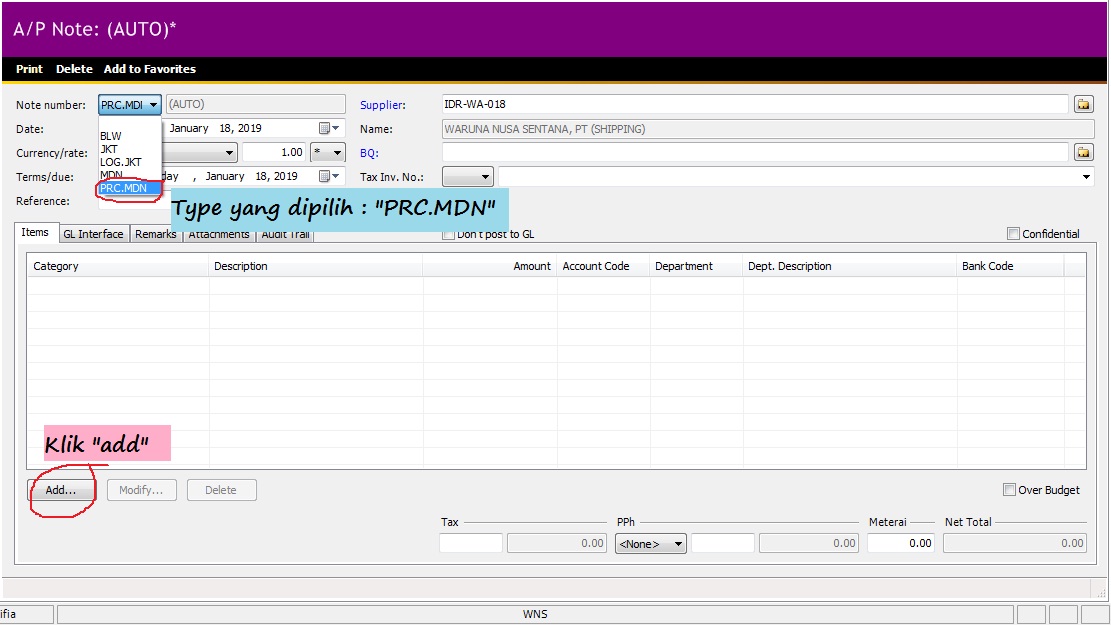Click Add to Favorites in toolbar
Screen dimensions: 1111x625
(x=149, y=69)
